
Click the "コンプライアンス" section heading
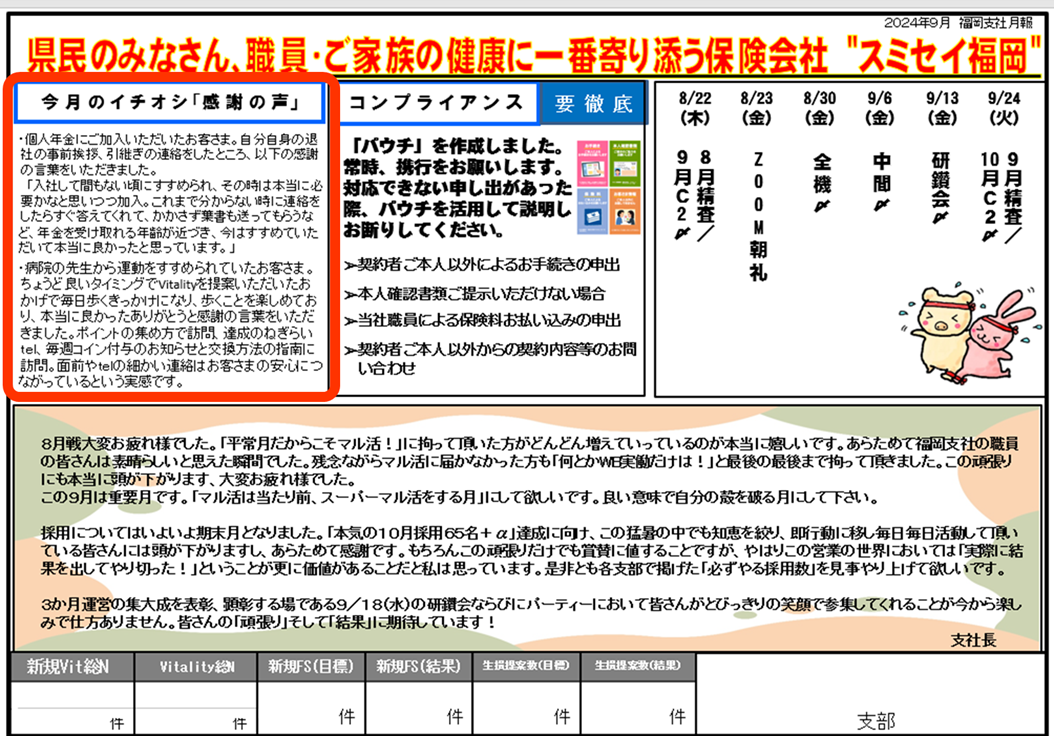436,103
